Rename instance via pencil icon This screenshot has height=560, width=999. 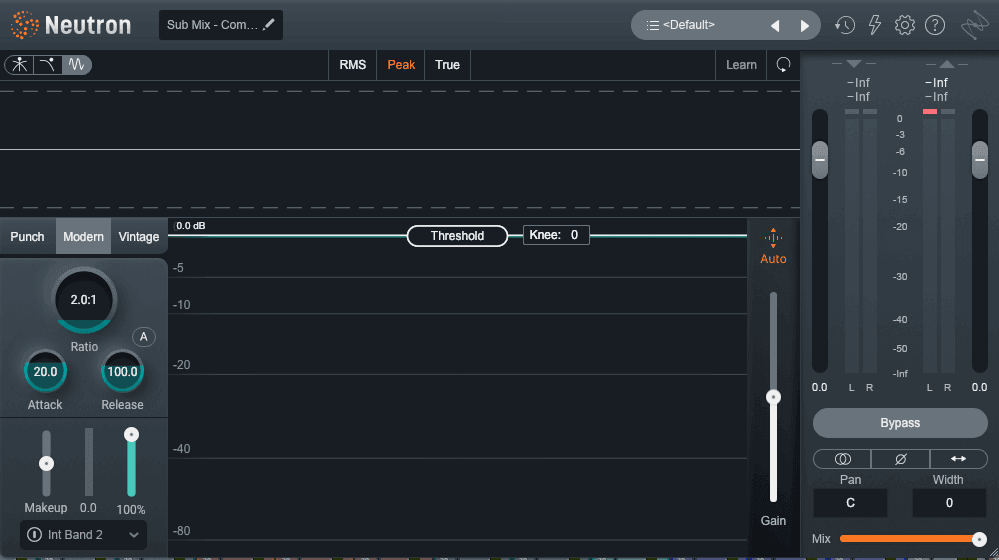pyautogui.click(x=269, y=25)
